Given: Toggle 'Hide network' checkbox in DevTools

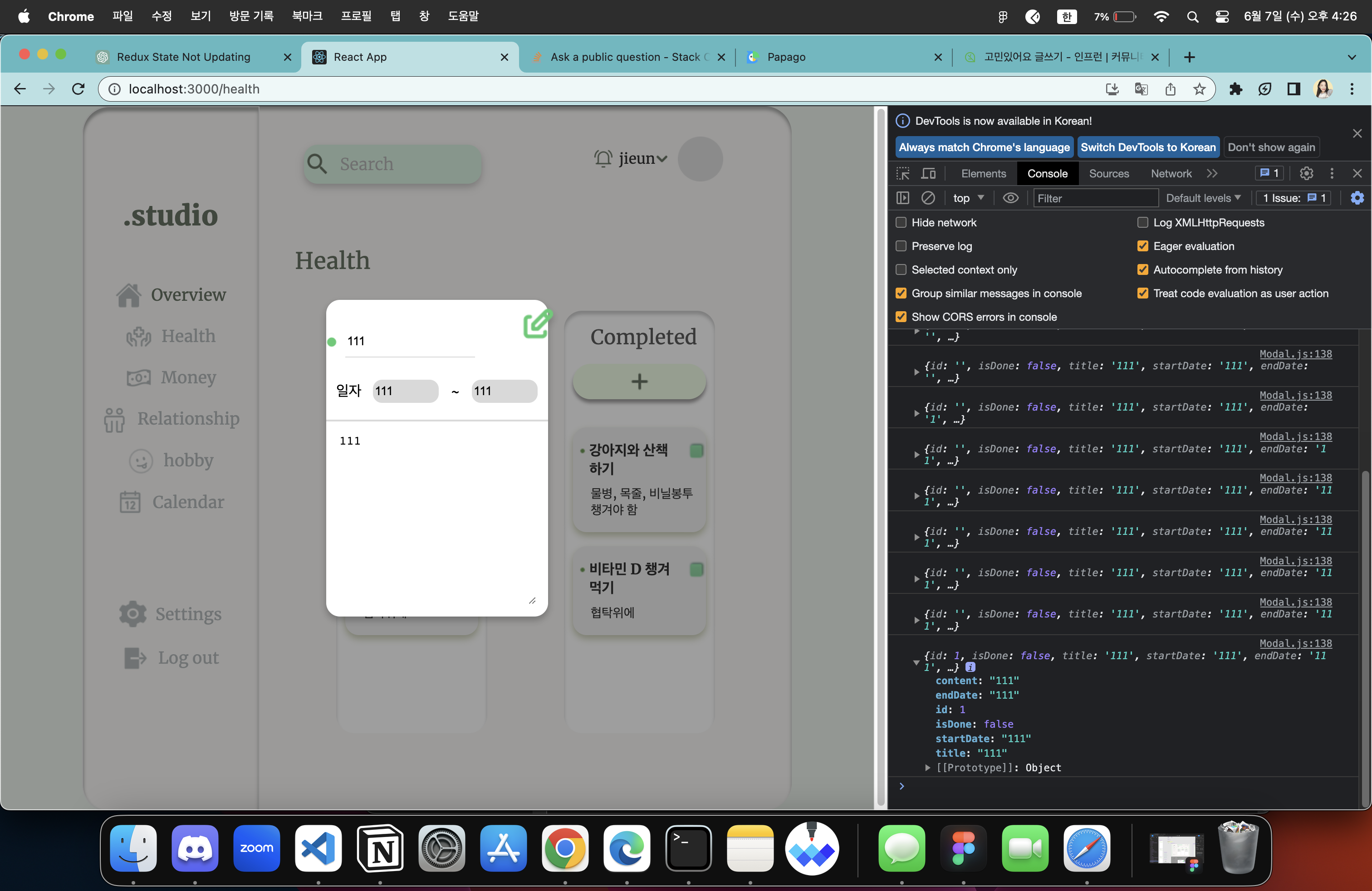Looking at the screenshot, I should point(901,222).
